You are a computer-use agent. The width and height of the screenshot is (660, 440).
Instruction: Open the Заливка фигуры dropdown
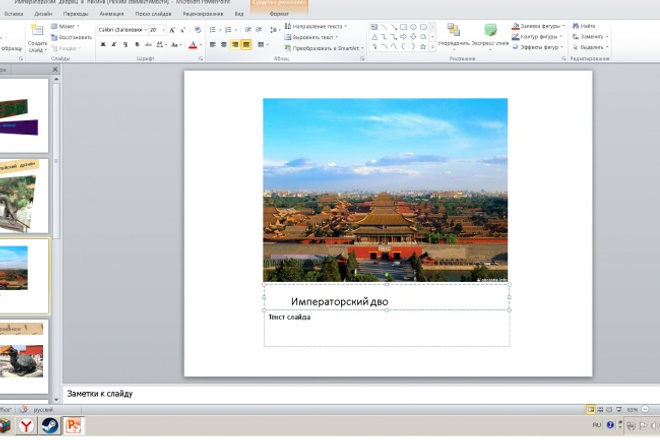(x=538, y=26)
